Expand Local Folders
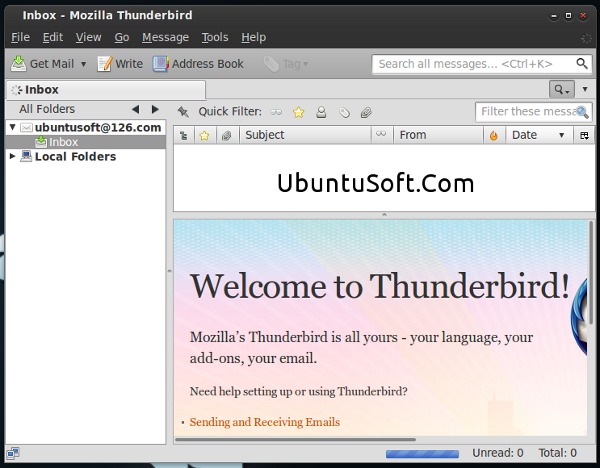Image resolution: width=600 pixels, height=468 pixels. click(x=12, y=156)
